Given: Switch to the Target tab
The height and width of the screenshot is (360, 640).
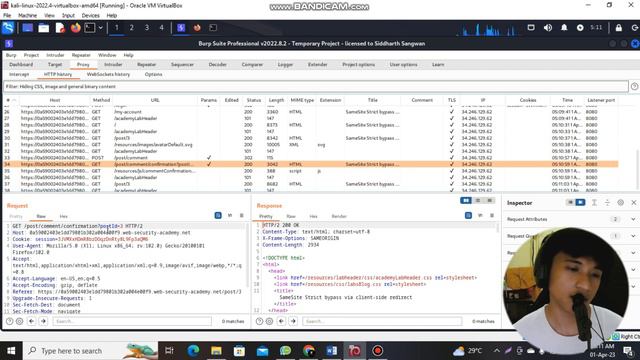Looking at the screenshot, I should (x=55, y=64).
